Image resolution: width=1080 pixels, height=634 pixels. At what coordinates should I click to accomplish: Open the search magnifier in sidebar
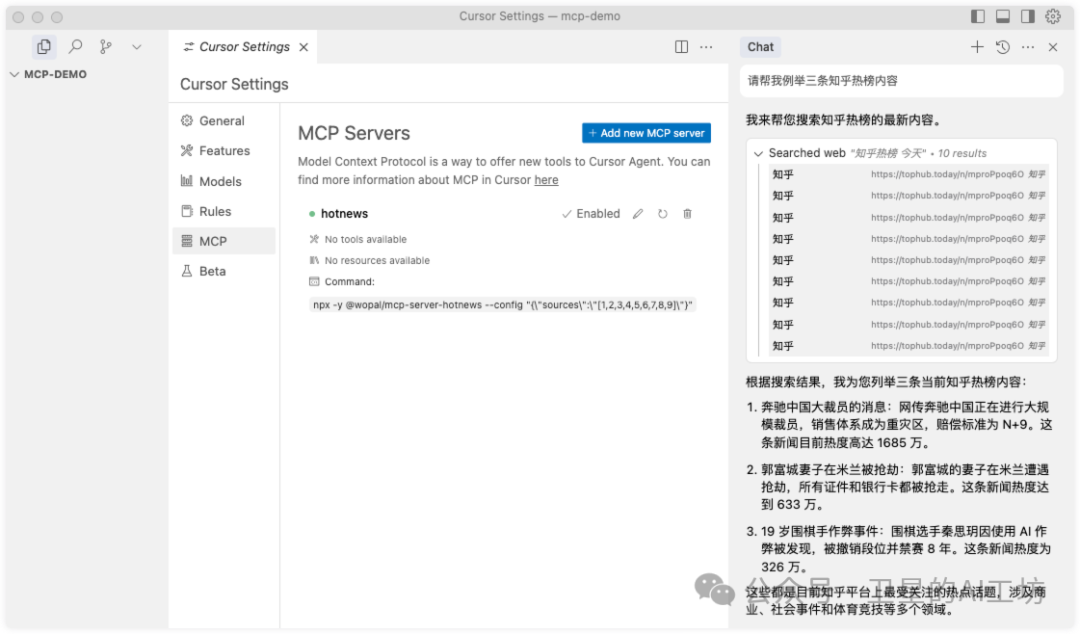(75, 47)
